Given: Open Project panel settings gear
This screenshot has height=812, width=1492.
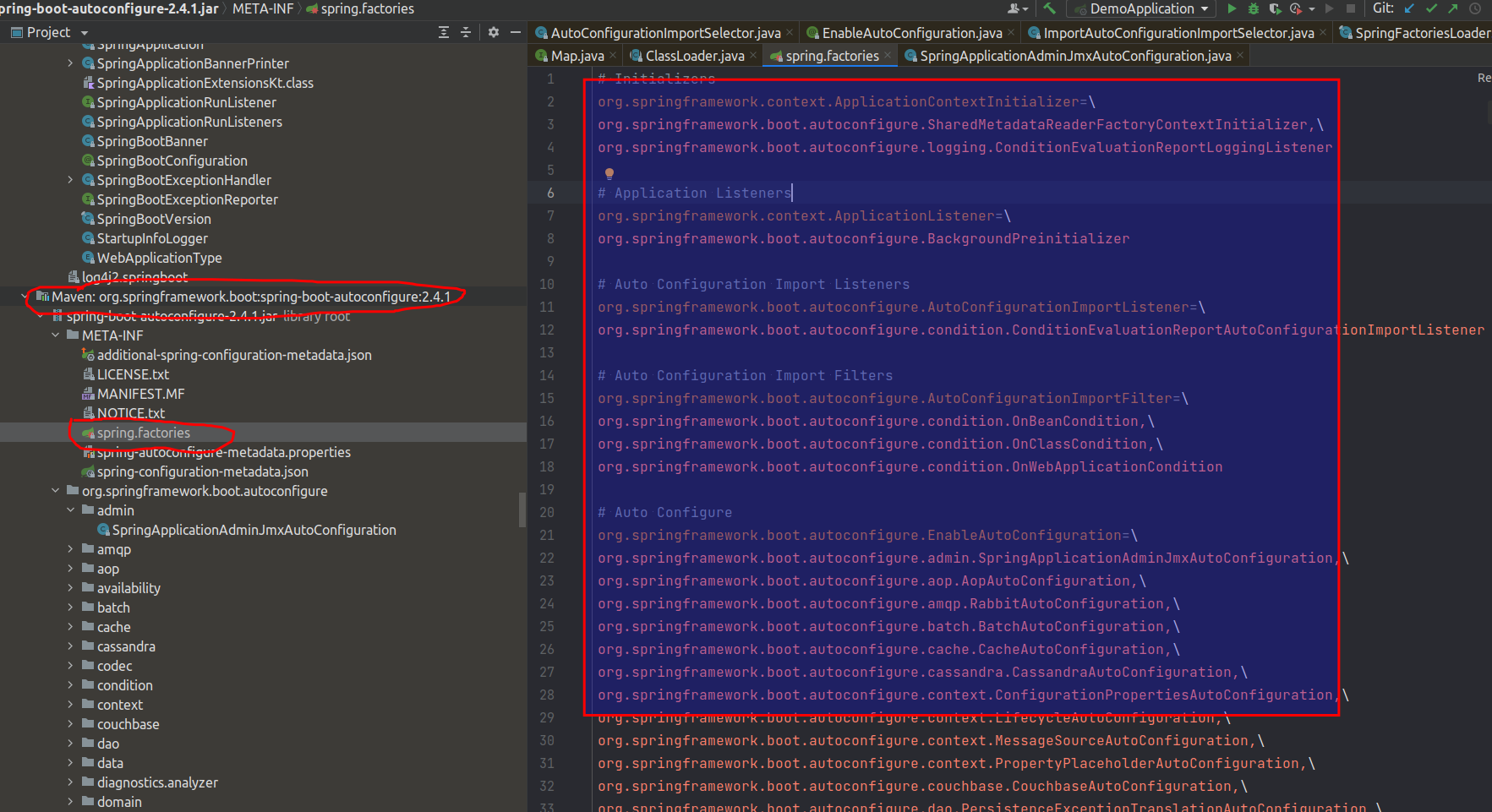Looking at the screenshot, I should pos(494,32).
